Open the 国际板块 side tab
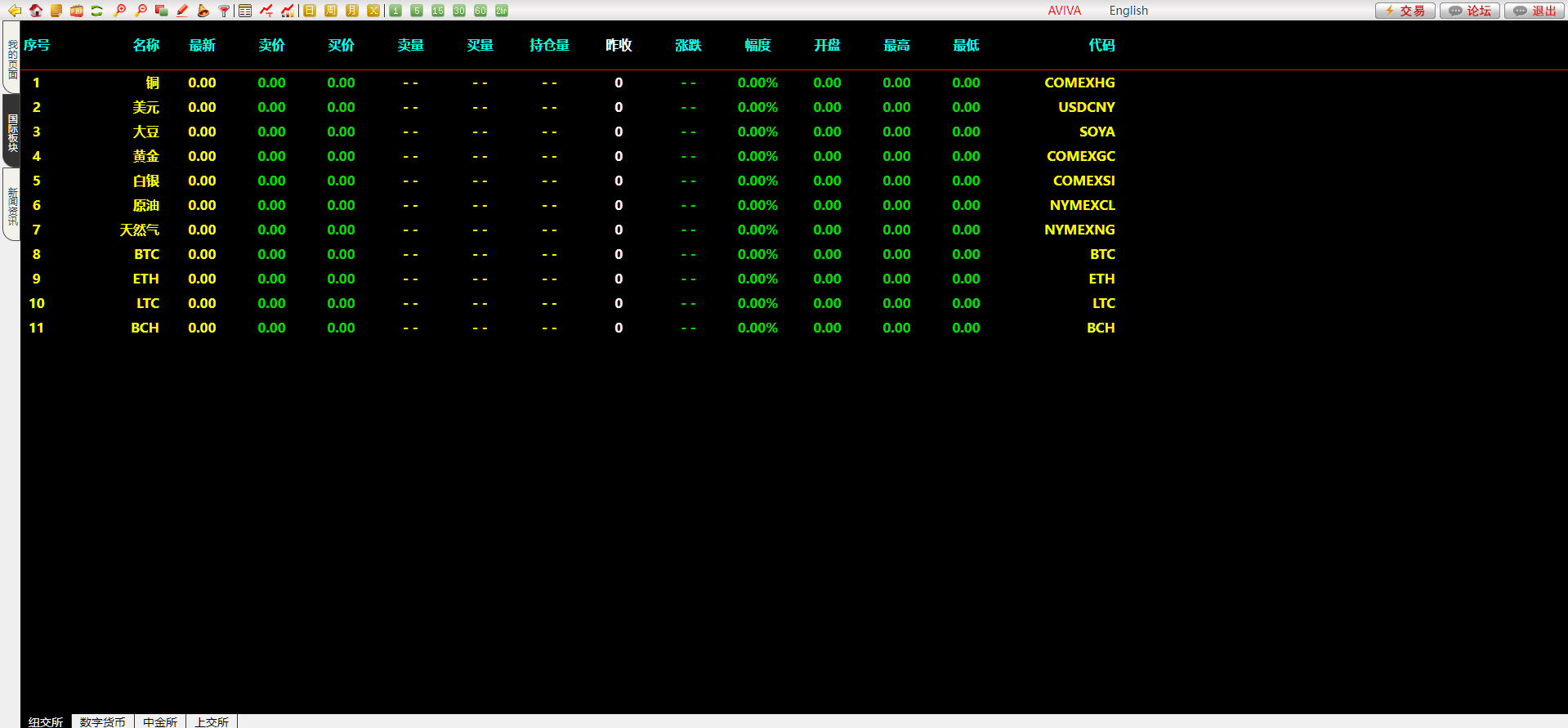 tap(11, 132)
